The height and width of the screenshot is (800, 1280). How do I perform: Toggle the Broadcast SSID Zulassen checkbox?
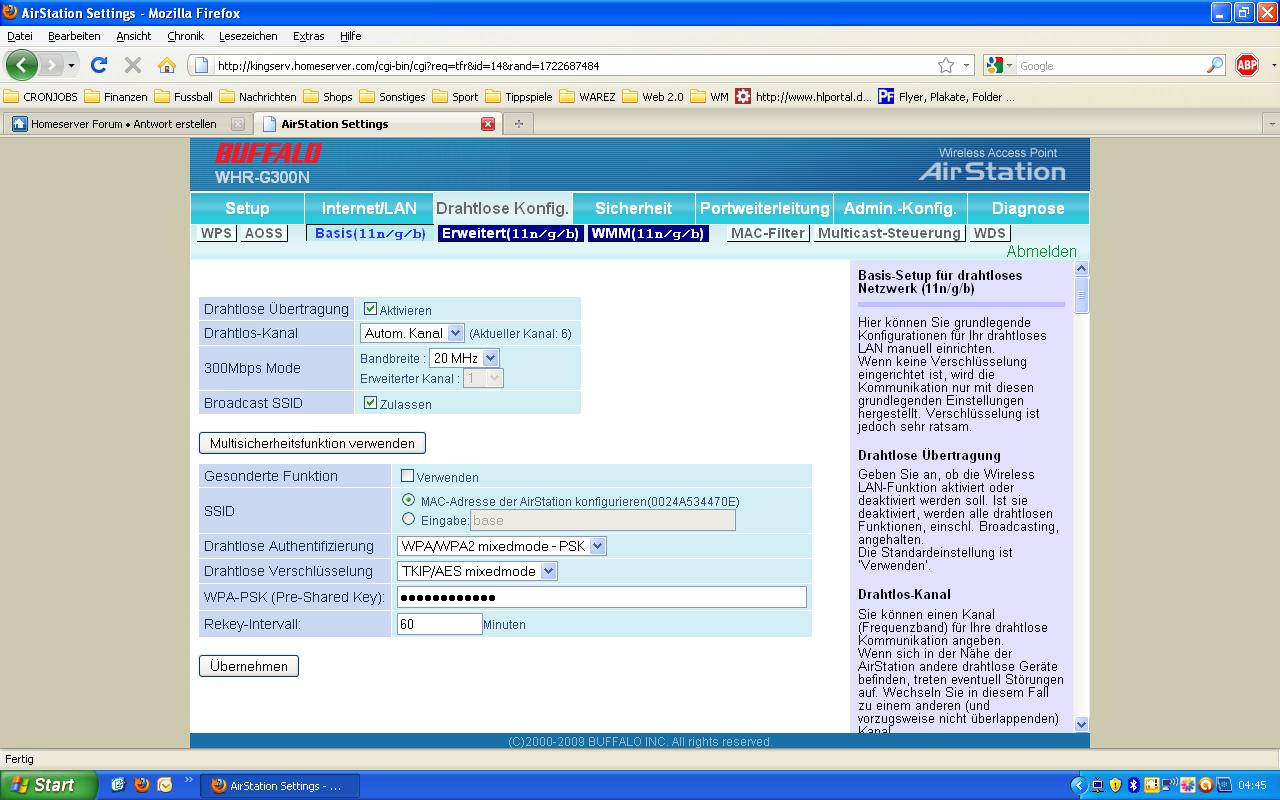[x=370, y=403]
